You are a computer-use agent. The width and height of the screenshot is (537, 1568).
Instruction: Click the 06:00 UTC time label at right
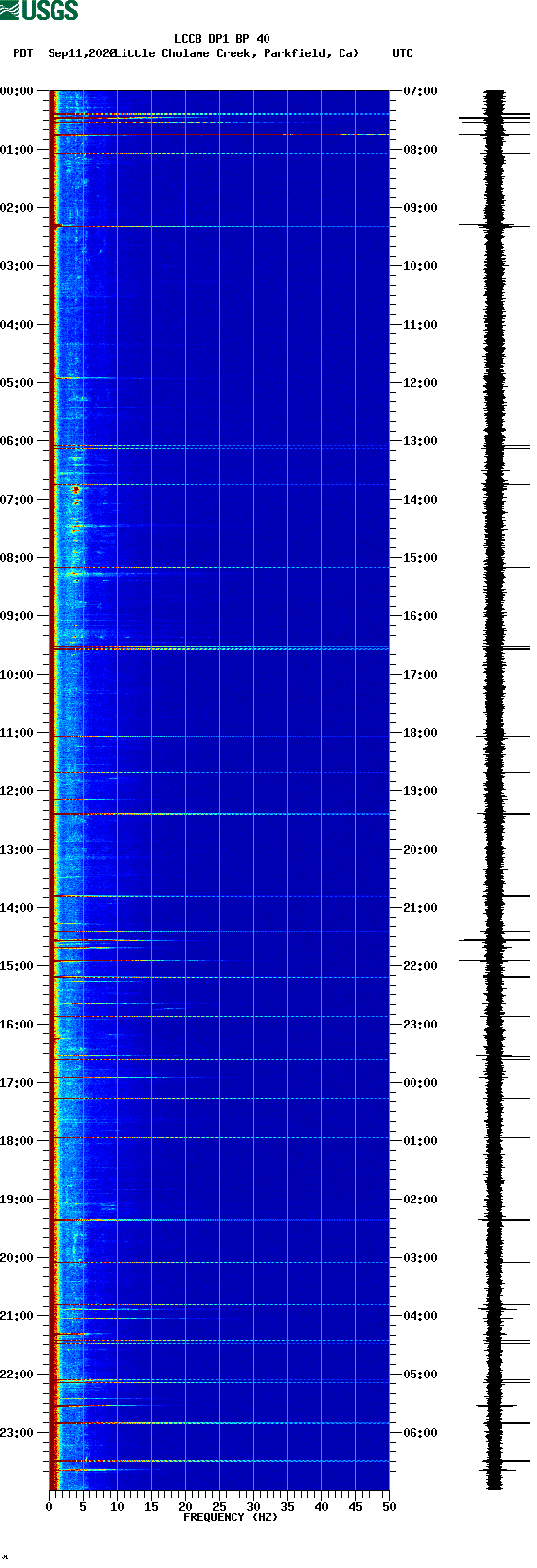tap(420, 1433)
